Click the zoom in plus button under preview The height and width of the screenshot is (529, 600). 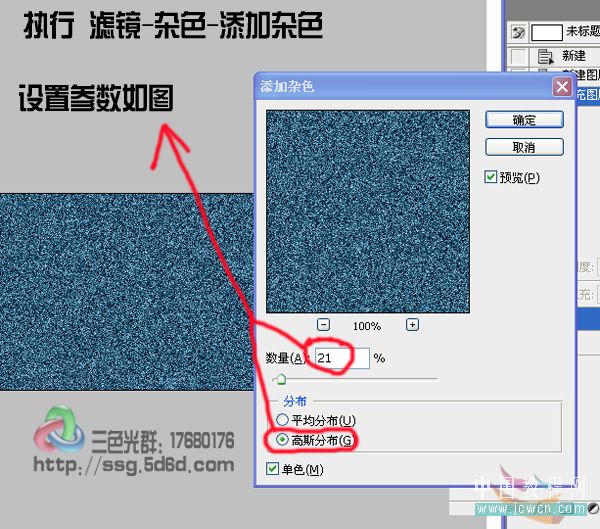[x=412, y=325]
